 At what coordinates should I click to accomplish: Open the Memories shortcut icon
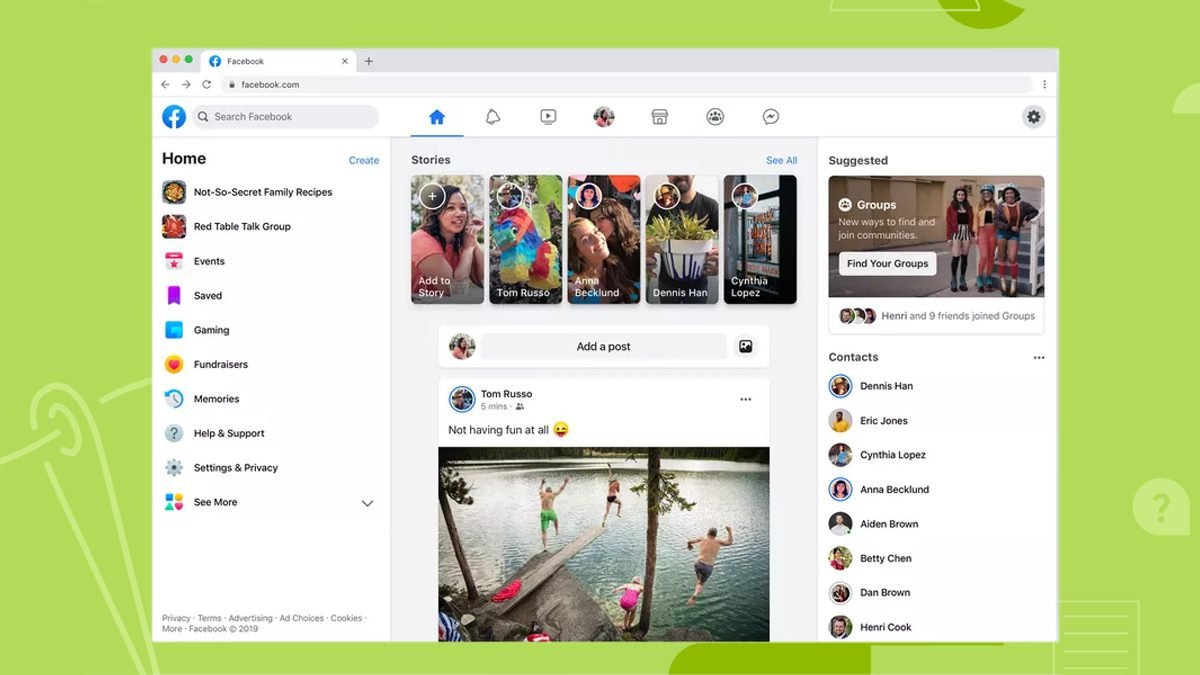(173, 399)
